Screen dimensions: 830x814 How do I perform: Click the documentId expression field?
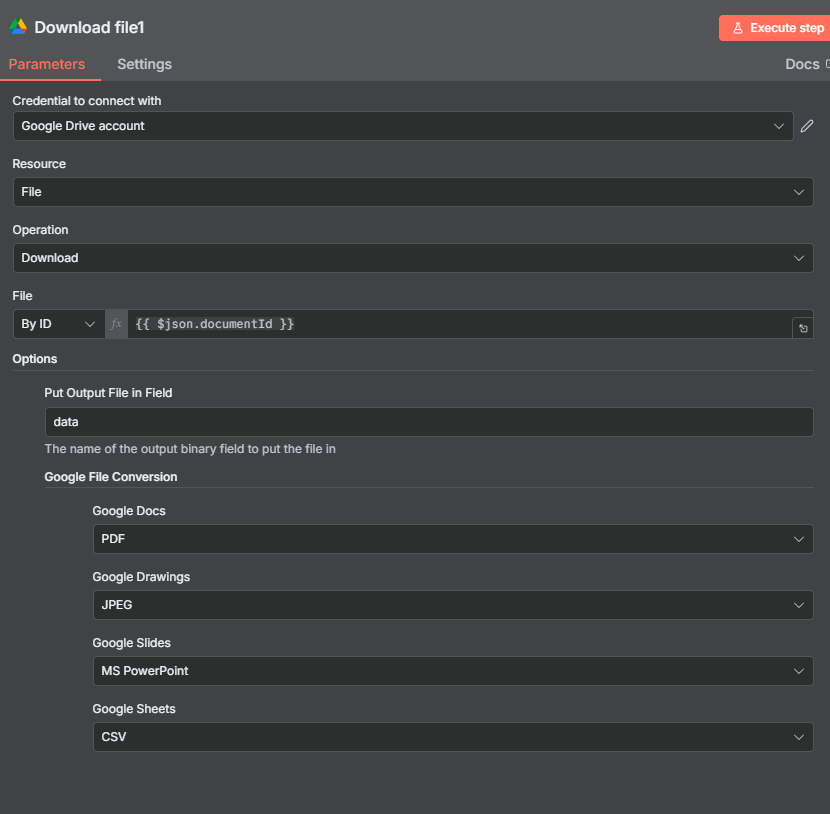click(459, 324)
